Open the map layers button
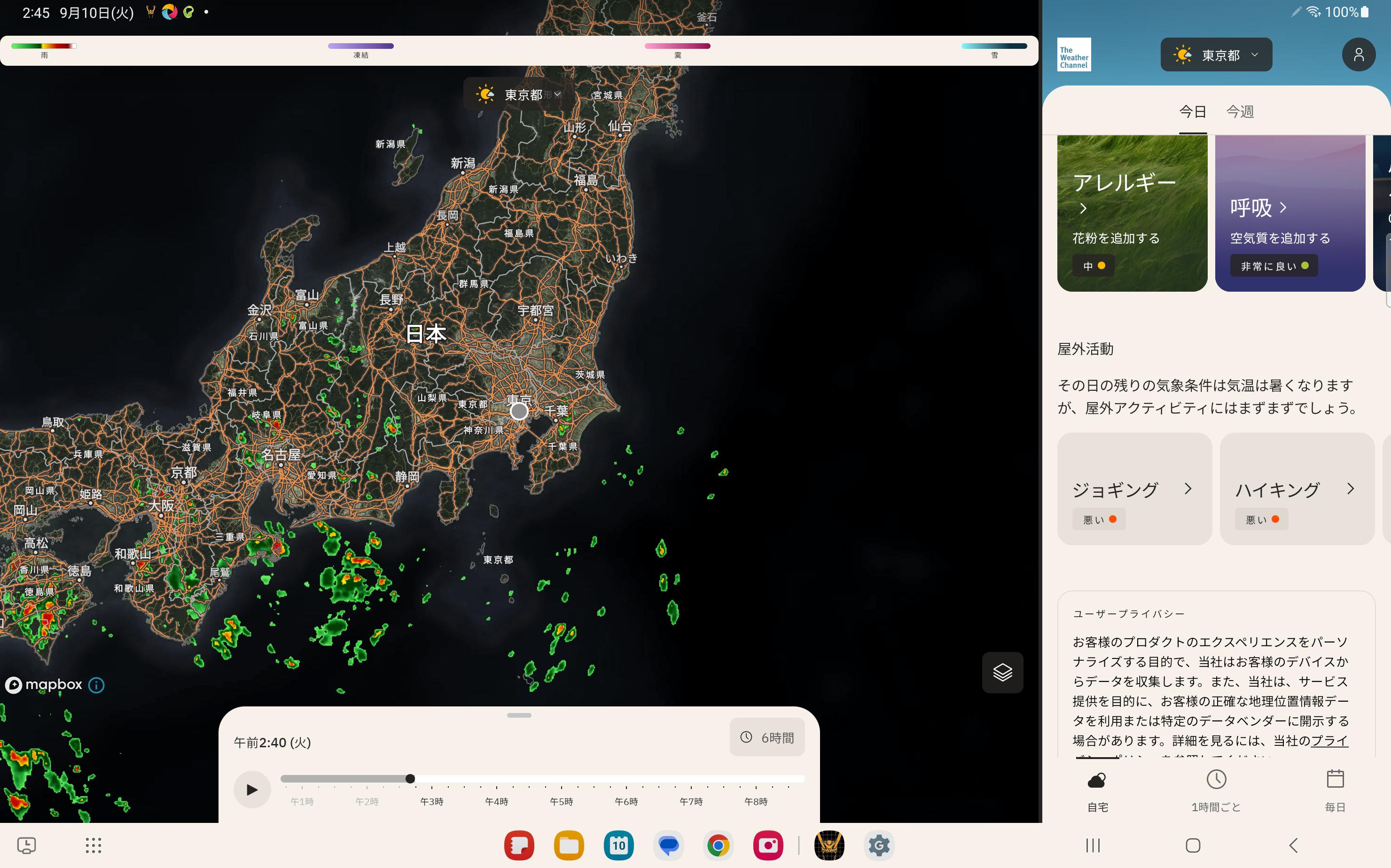Screen dimensions: 1391x868 point(1002,672)
